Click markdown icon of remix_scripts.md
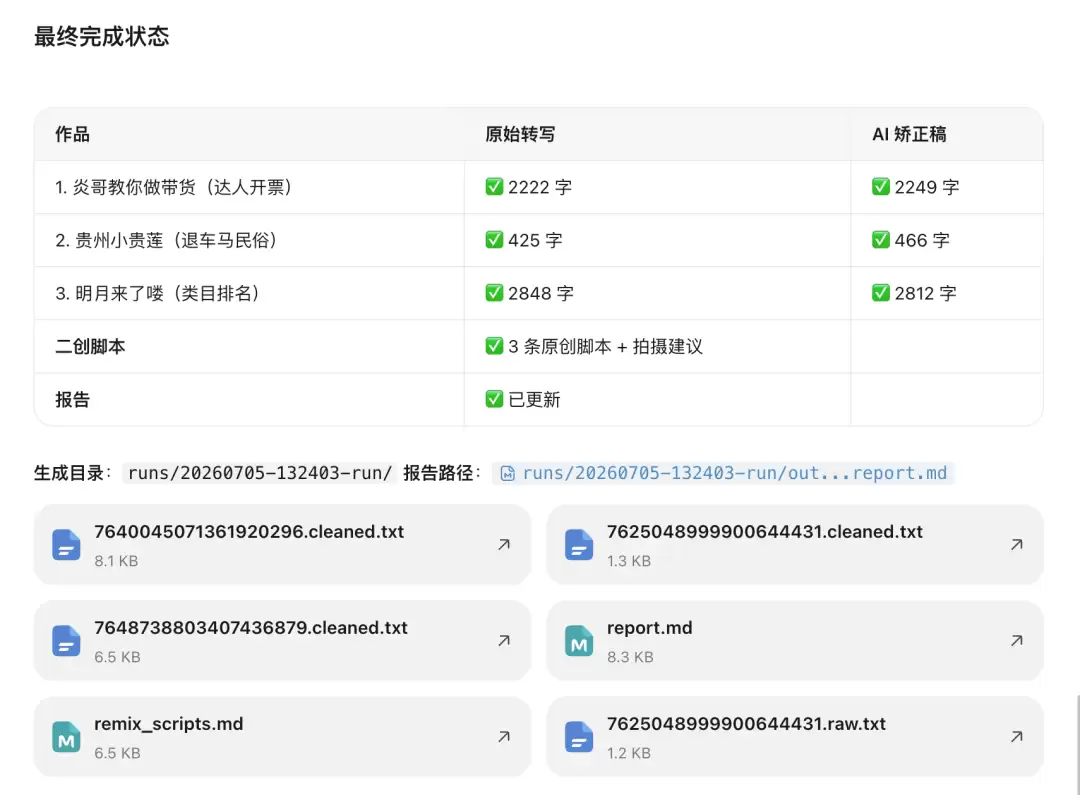 click(x=66, y=736)
